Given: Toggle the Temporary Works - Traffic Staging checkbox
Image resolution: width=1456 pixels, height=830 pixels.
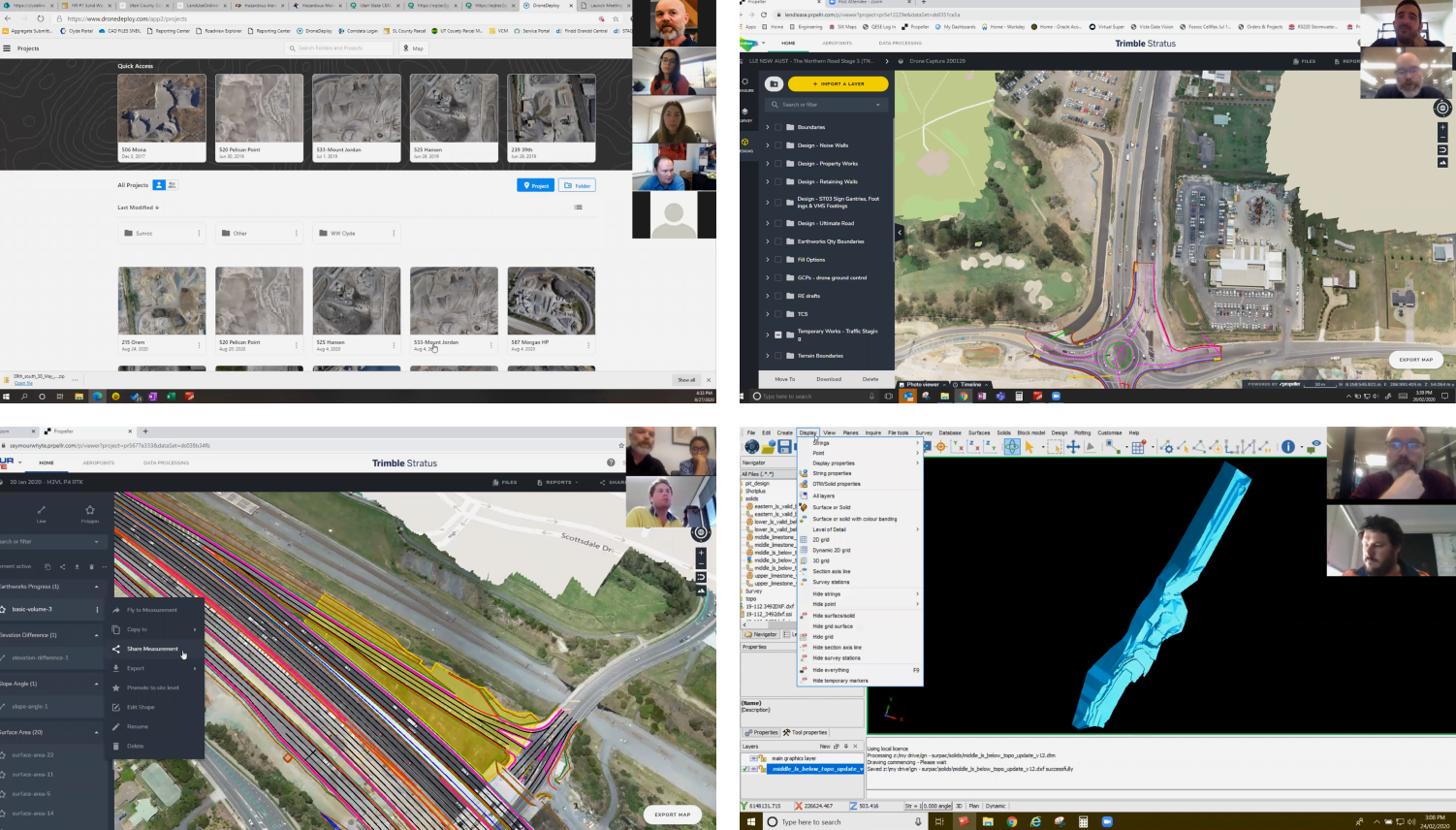Looking at the screenshot, I should tap(777, 335).
